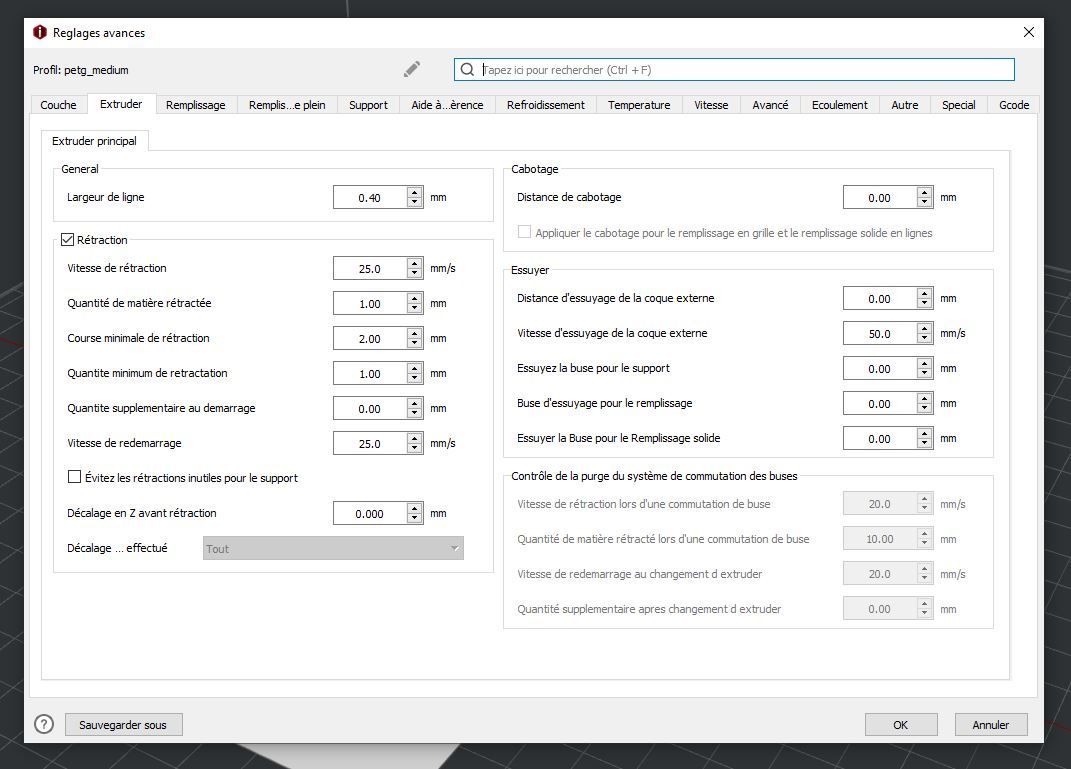The height and width of the screenshot is (769, 1071).
Task: Click the Quantité de matière rétractée value field
Action: point(369,304)
